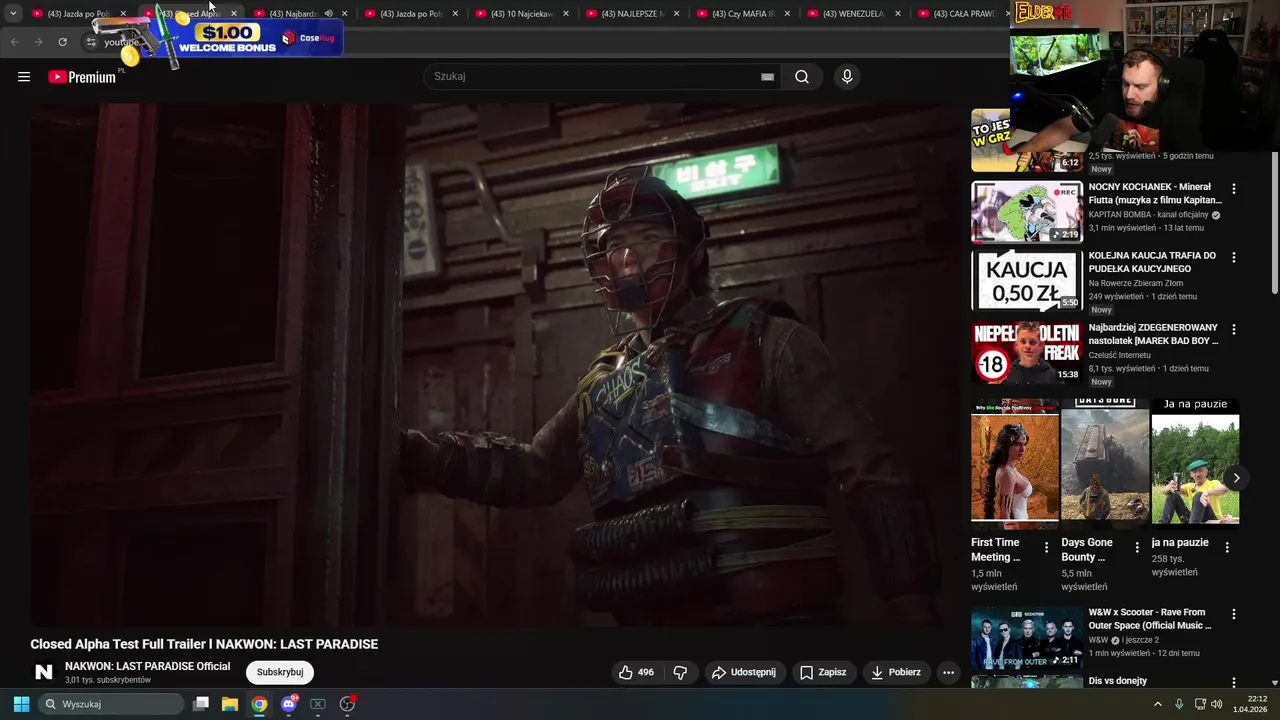Open options for KOLEJNA KAUCJA video
Screen dimensions: 1280x720
pyautogui.click(x=1233, y=257)
